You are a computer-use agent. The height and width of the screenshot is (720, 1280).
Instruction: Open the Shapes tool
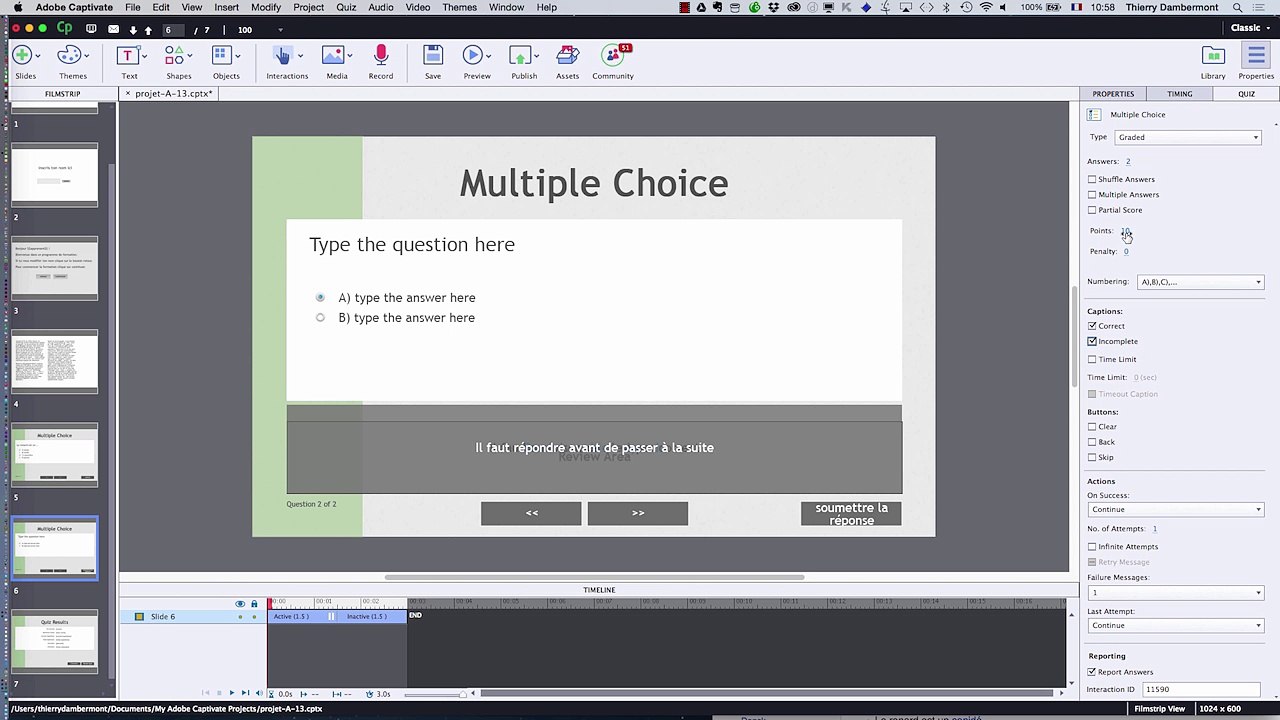[175, 55]
